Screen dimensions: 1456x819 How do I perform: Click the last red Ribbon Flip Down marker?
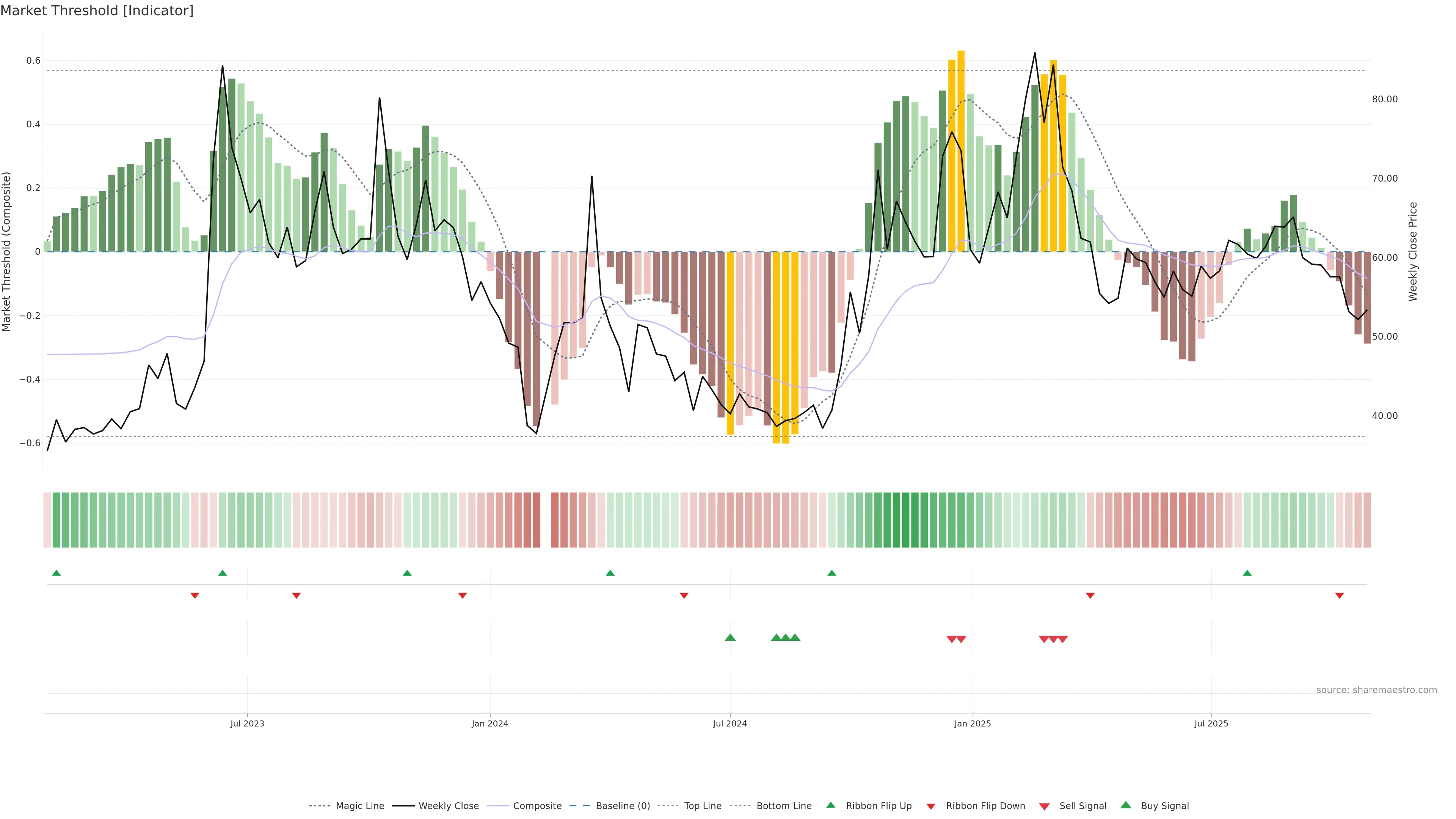1339,595
